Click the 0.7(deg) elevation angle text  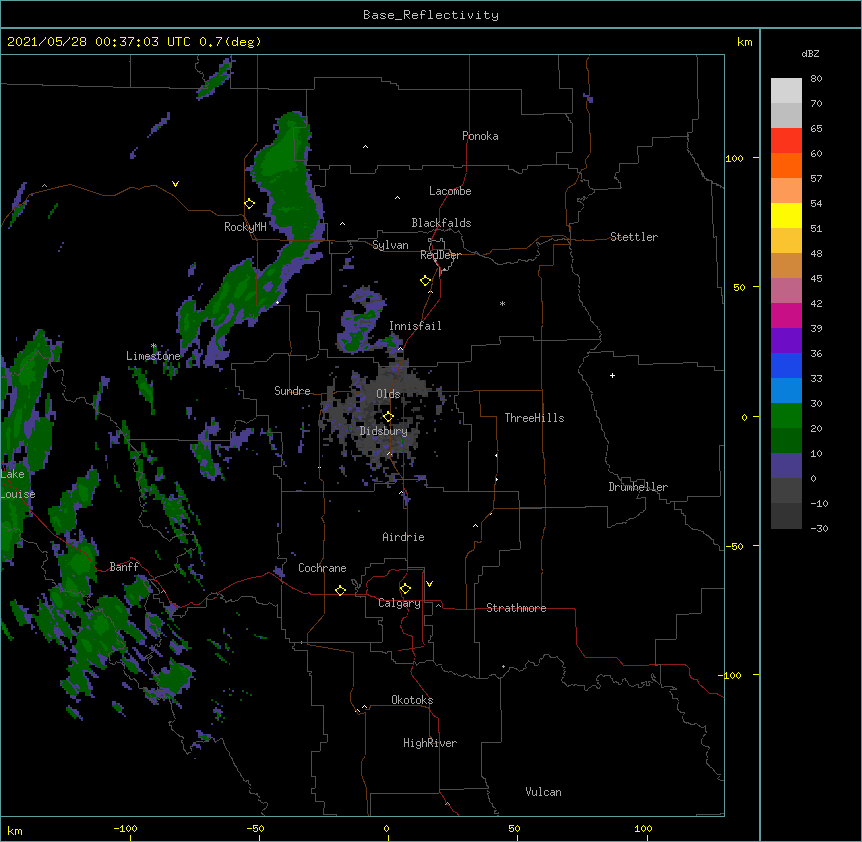230,42
